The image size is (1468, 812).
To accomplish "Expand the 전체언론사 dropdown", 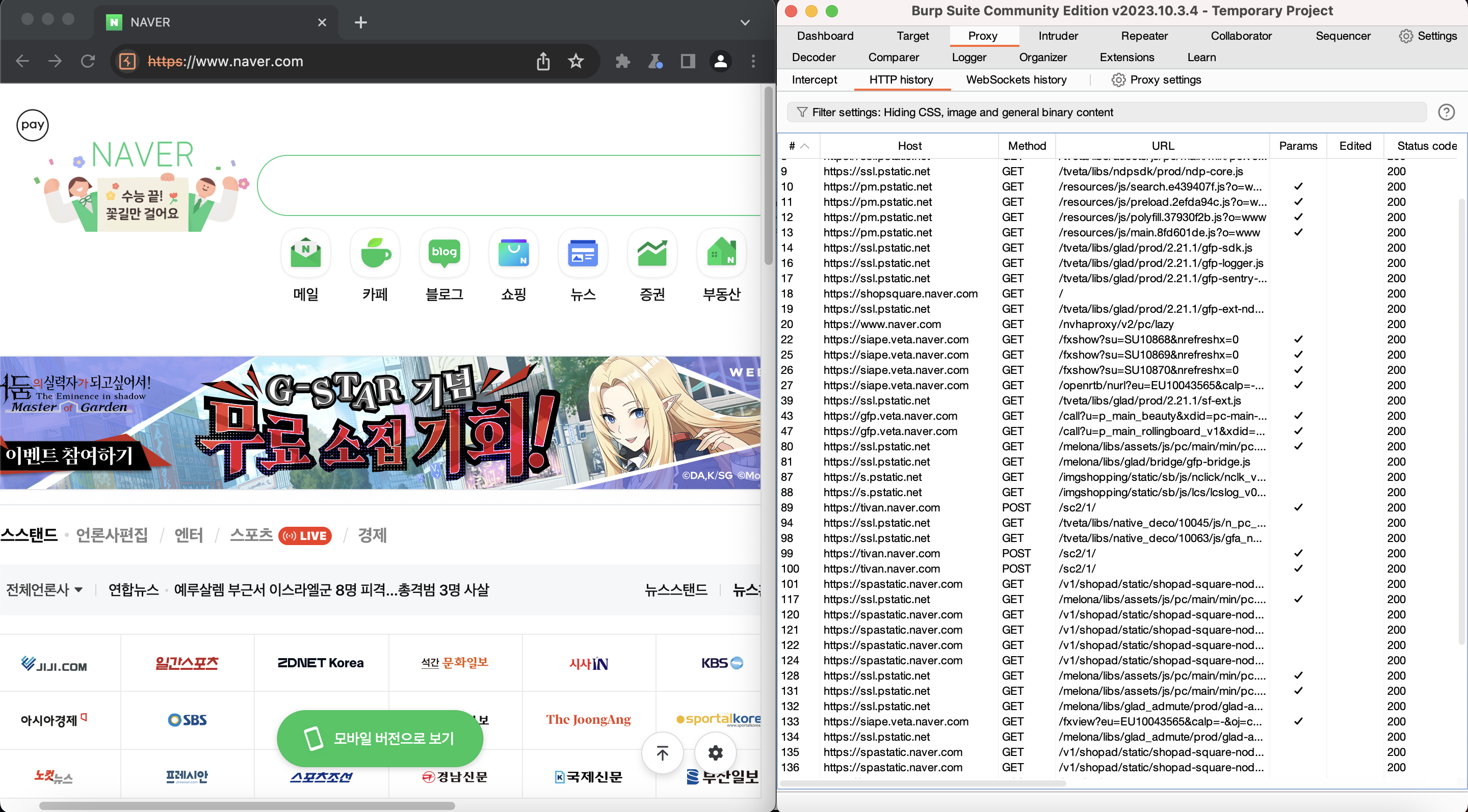I will [x=44, y=589].
